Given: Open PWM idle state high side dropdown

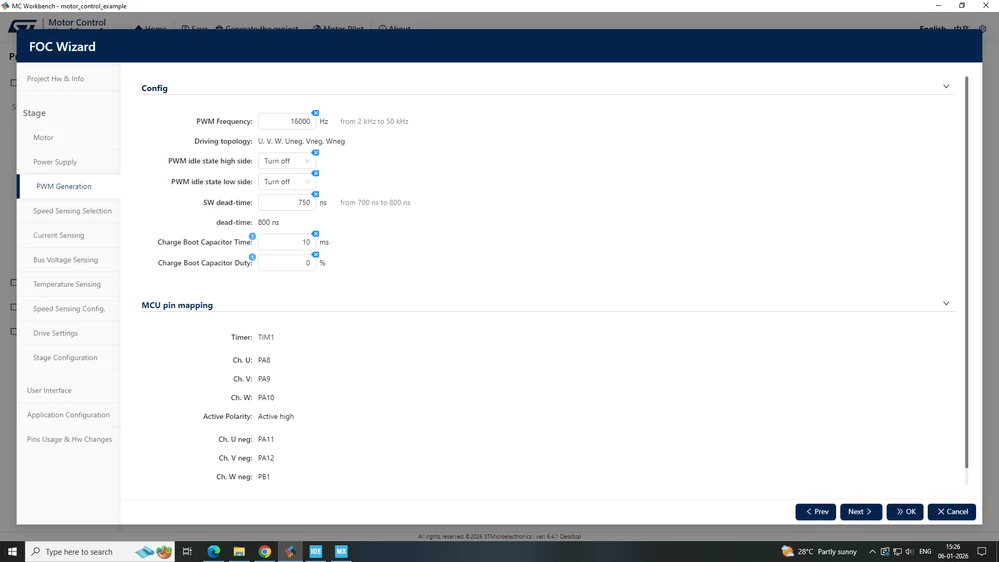Looking at the screenshot, I should pos(286,161).
